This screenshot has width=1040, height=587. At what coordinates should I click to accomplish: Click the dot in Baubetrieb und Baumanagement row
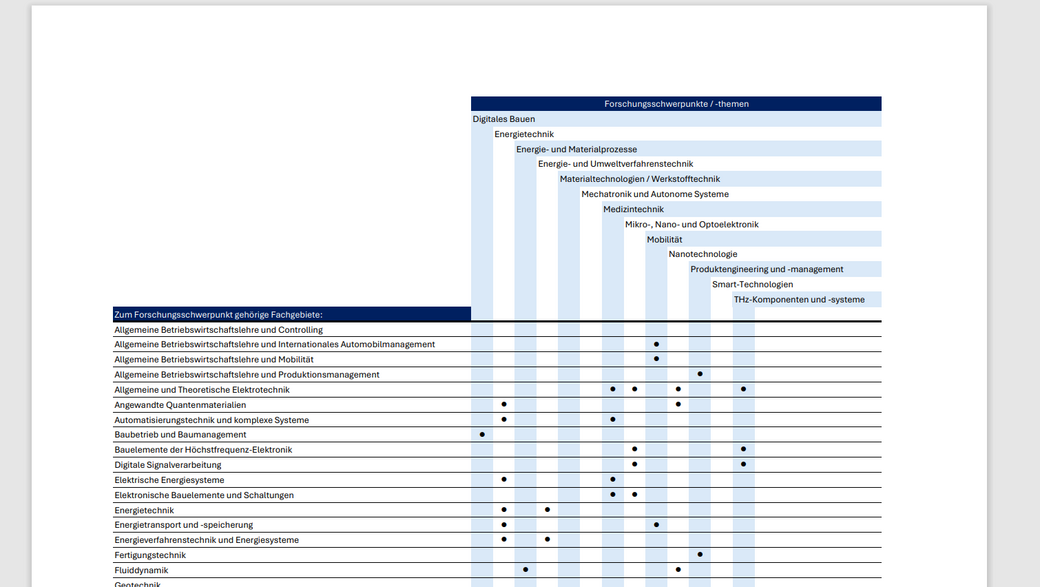pyautogui.click(x=482, y=435)
